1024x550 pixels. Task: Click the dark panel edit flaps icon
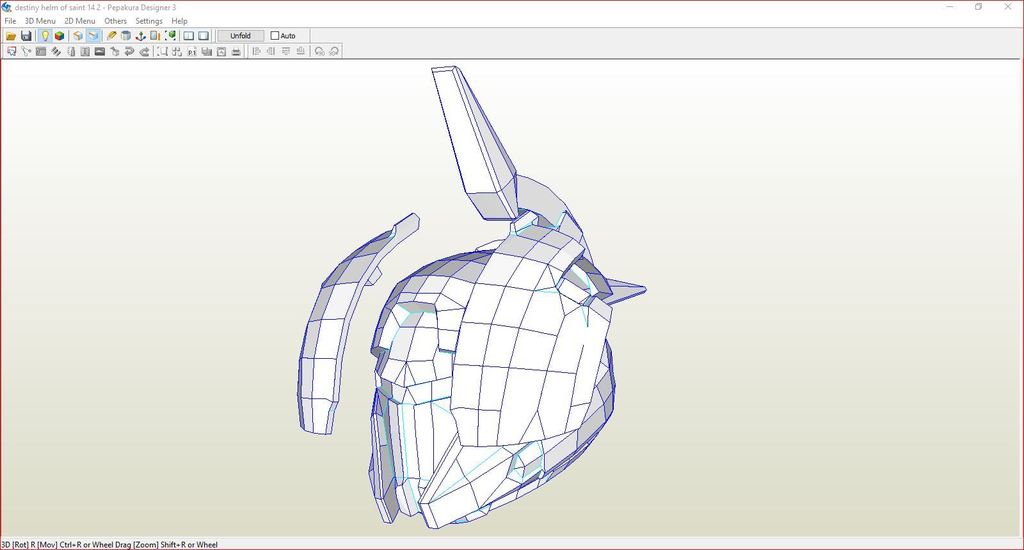coord(41,52)
